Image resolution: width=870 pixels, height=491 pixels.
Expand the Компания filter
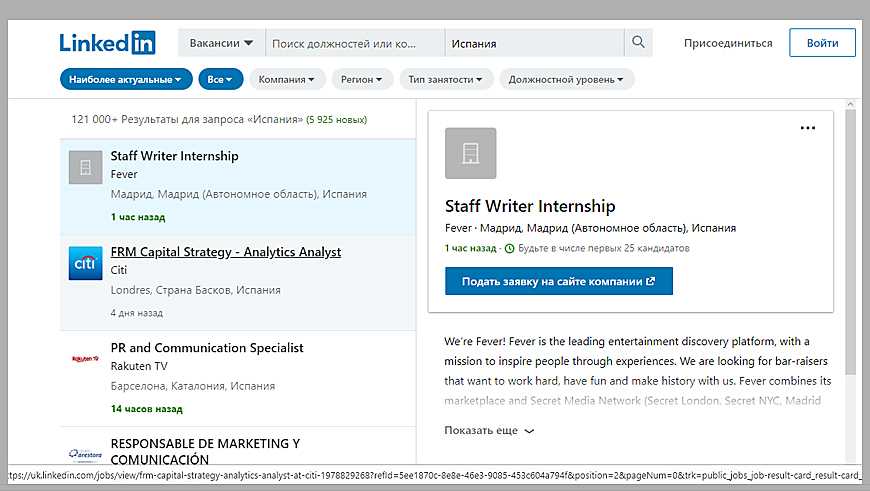coord(286,79)
